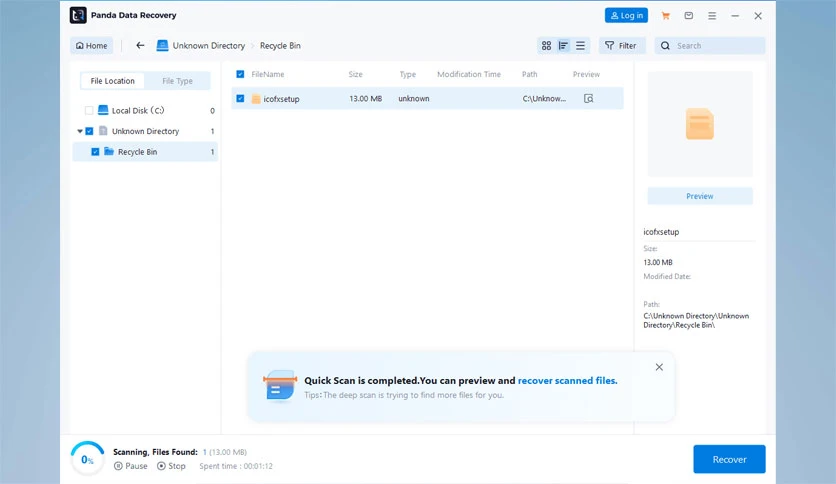
Task: Click the blue Recover button
Action: click(x=729, y=459)
